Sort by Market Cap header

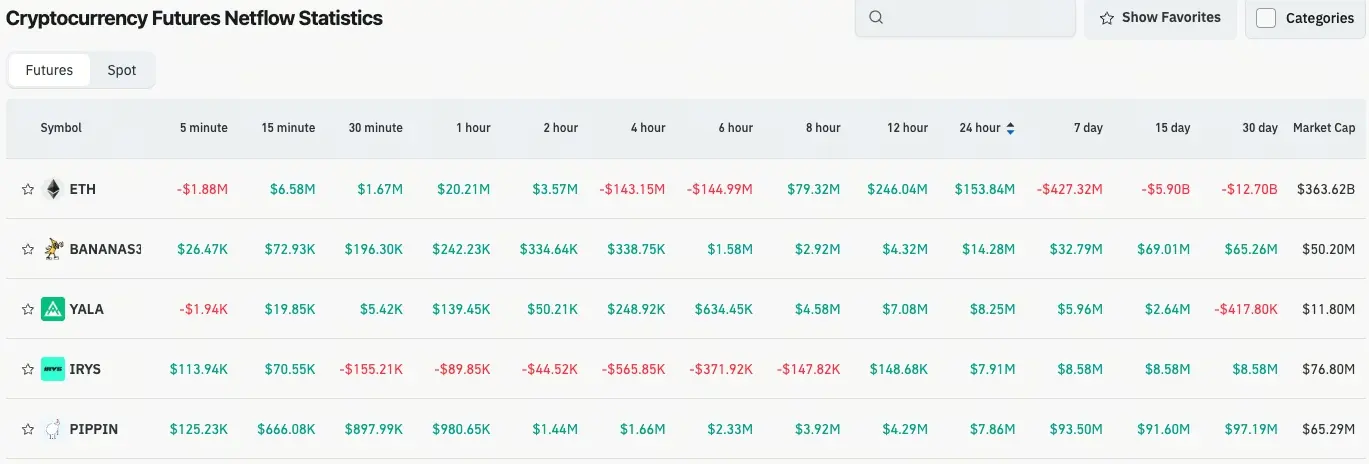point(1324,128)
